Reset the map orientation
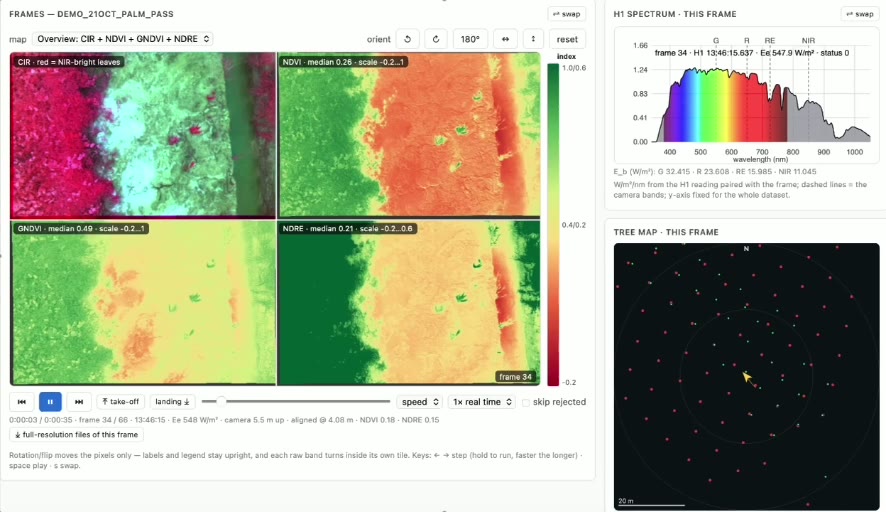Screen dimensions: 886x512 567,39
